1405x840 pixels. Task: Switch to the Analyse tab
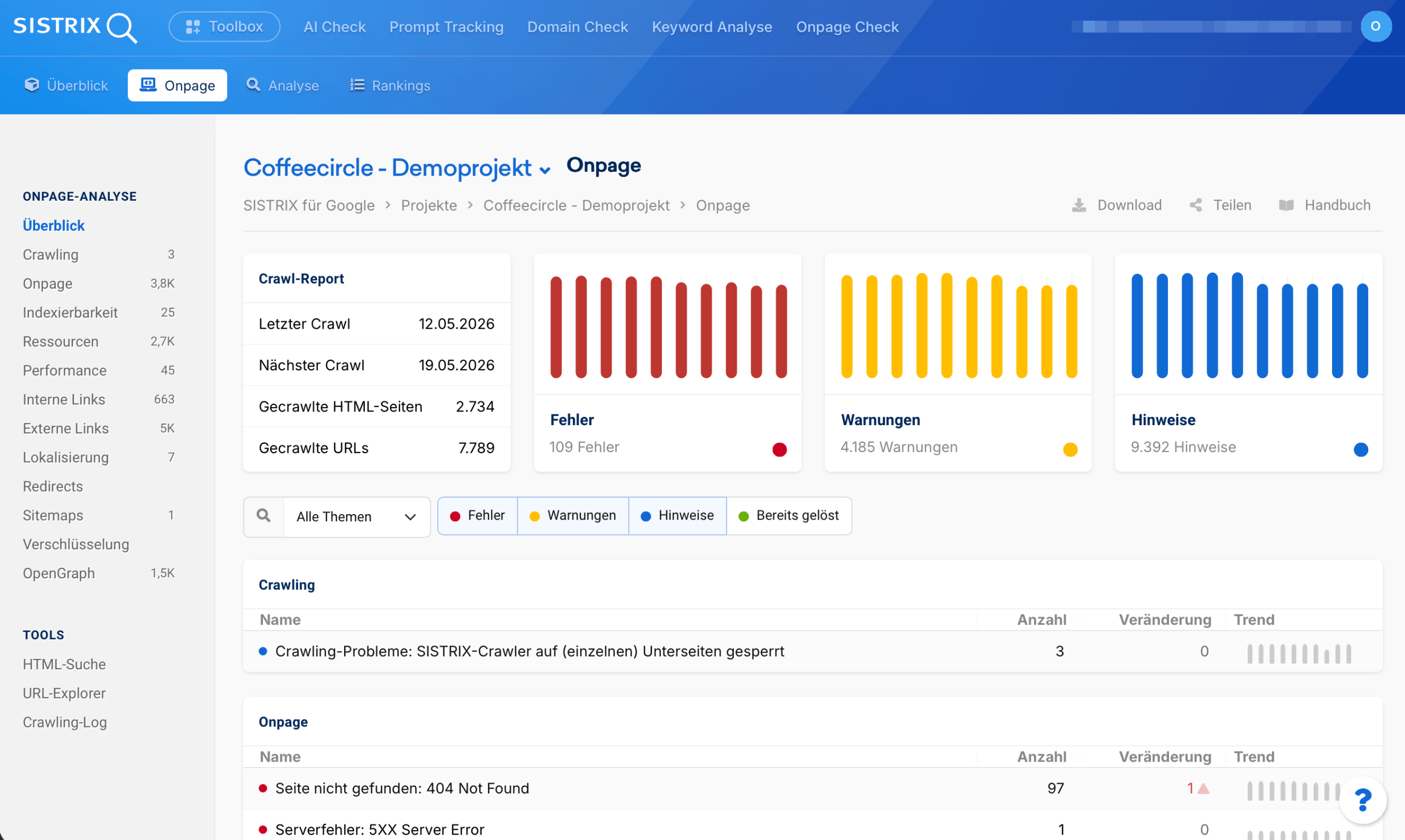[x=283, y=86]
